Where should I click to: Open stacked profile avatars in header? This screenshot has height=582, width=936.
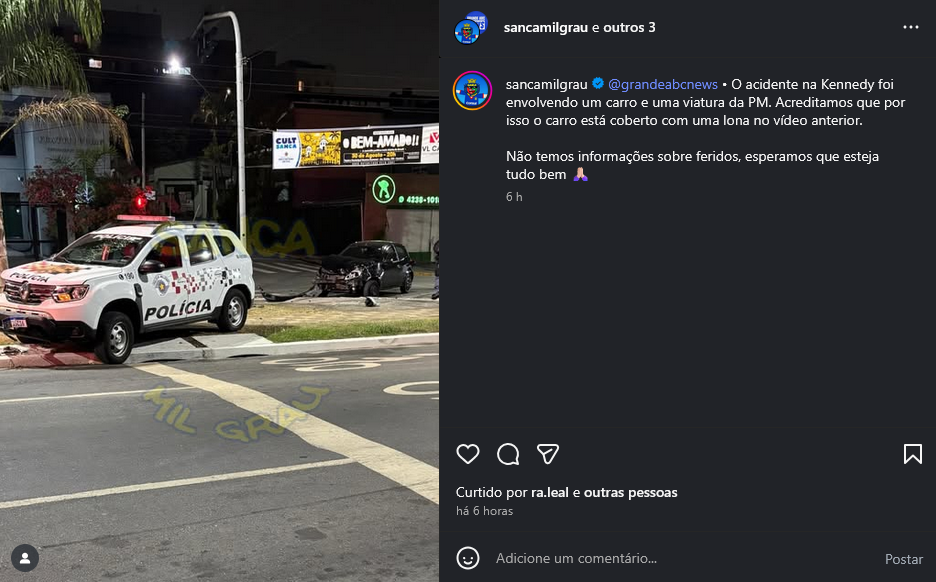(471, 27)
